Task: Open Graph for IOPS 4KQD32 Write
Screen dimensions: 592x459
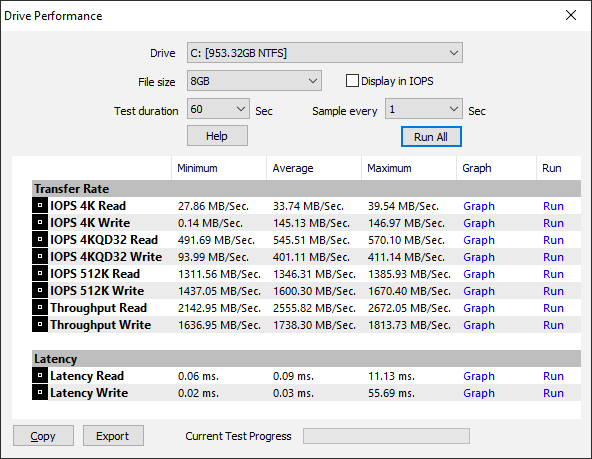Action: [x=479, y=257]
